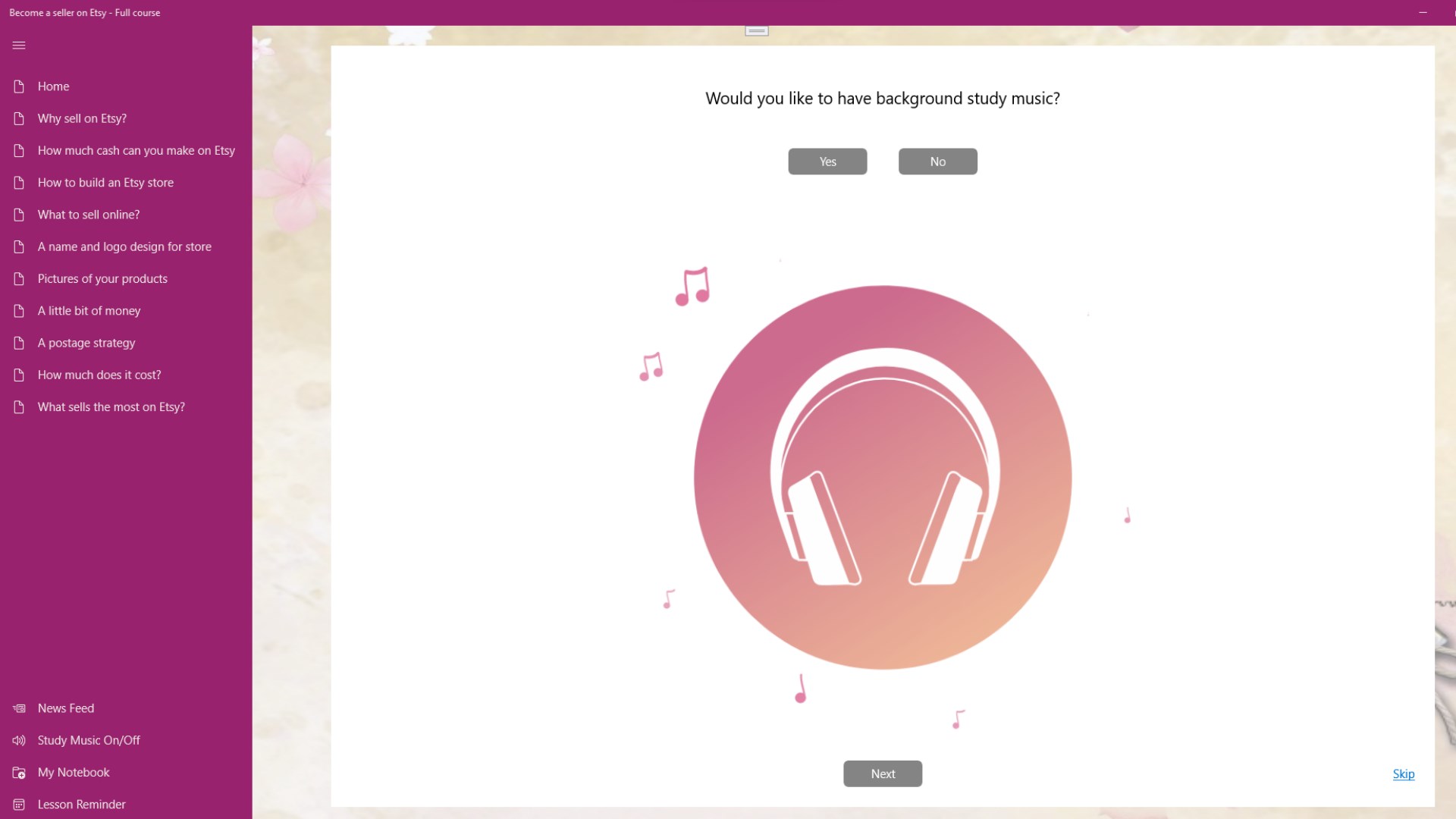Viewport: 1456px width, 819px height.
Task: Open the Pictures of your products lesson
Action: click(x=102, y=278)
